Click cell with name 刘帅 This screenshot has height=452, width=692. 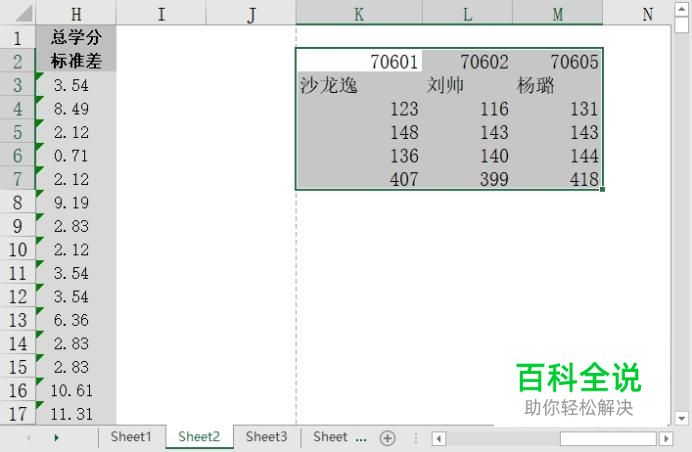point(467,85)
